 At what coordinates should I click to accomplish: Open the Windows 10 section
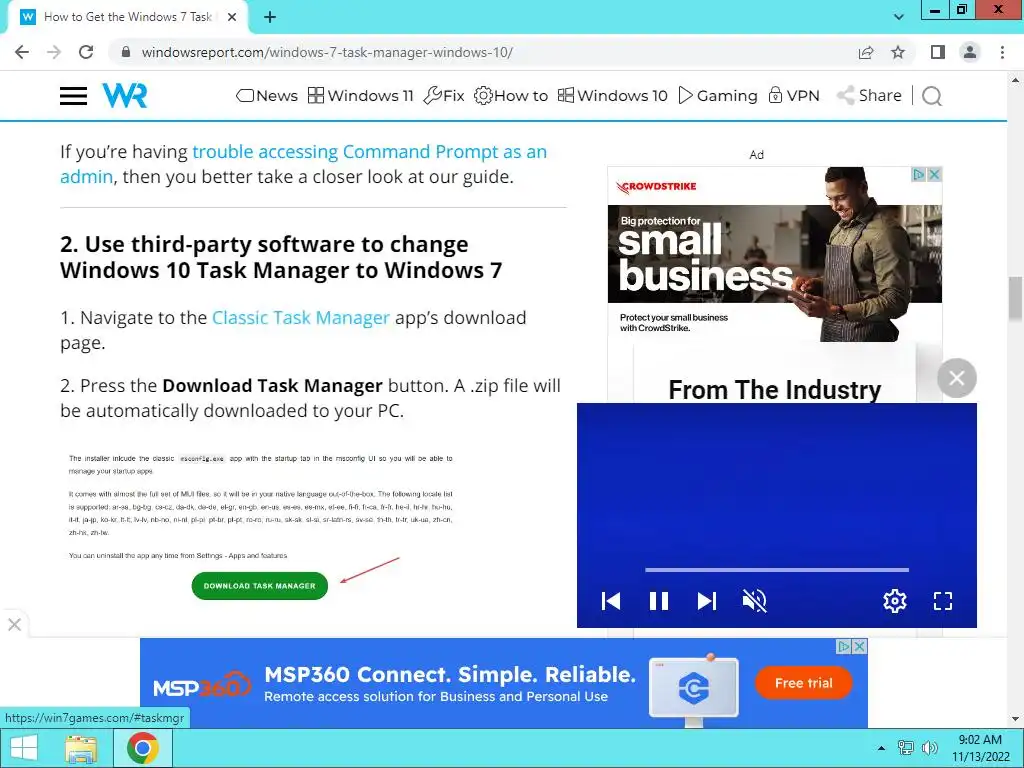[613, 96]
